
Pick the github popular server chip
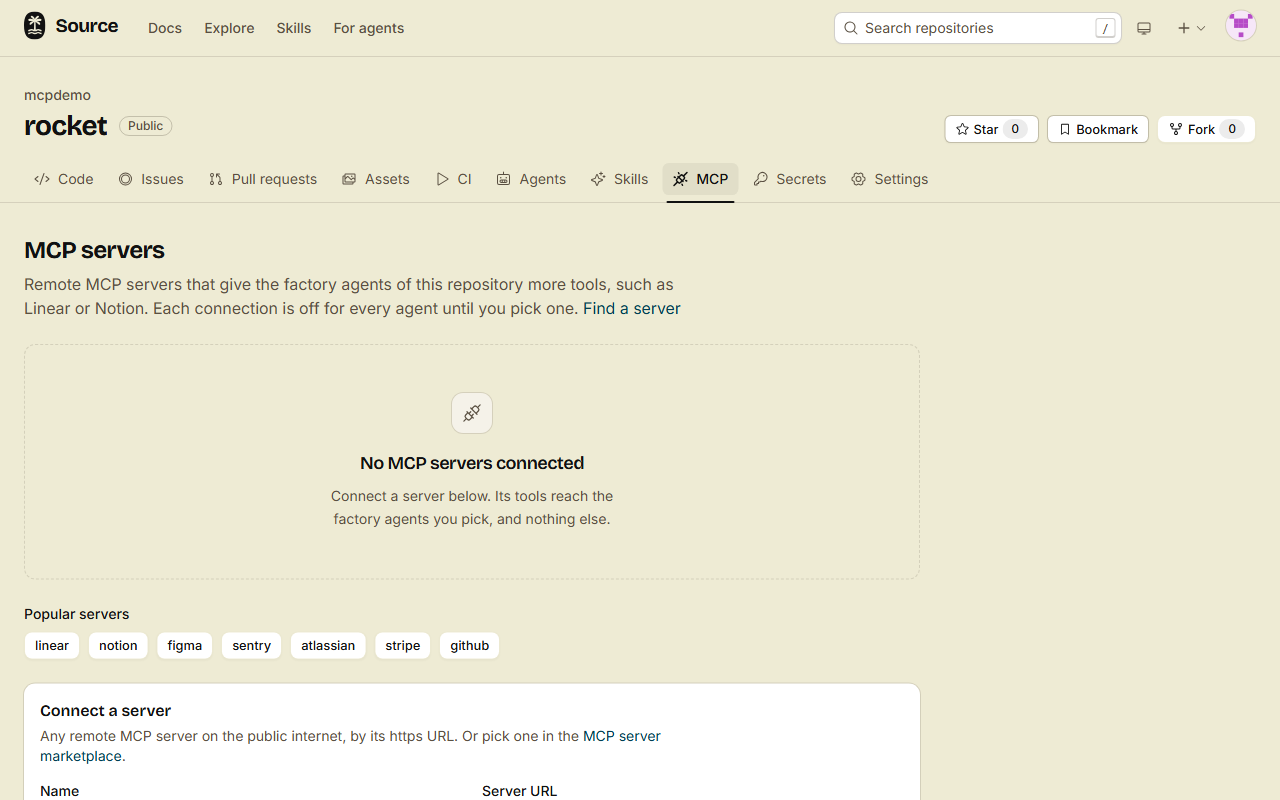470,646
